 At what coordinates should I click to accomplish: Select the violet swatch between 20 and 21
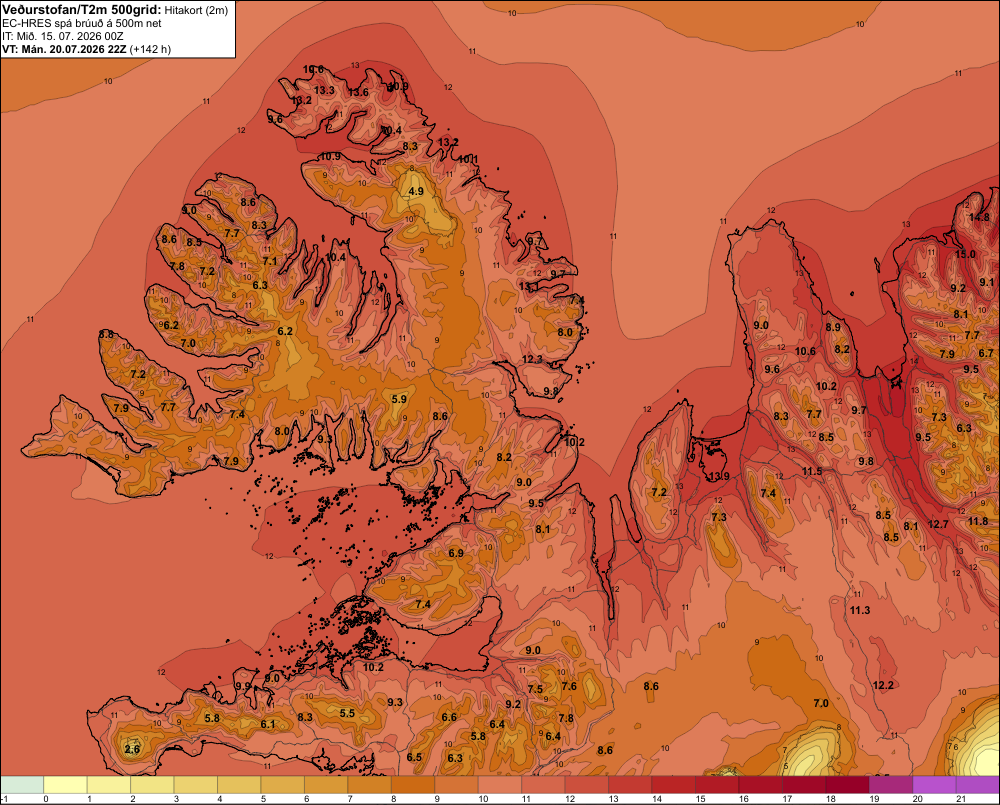click(934, 784)
